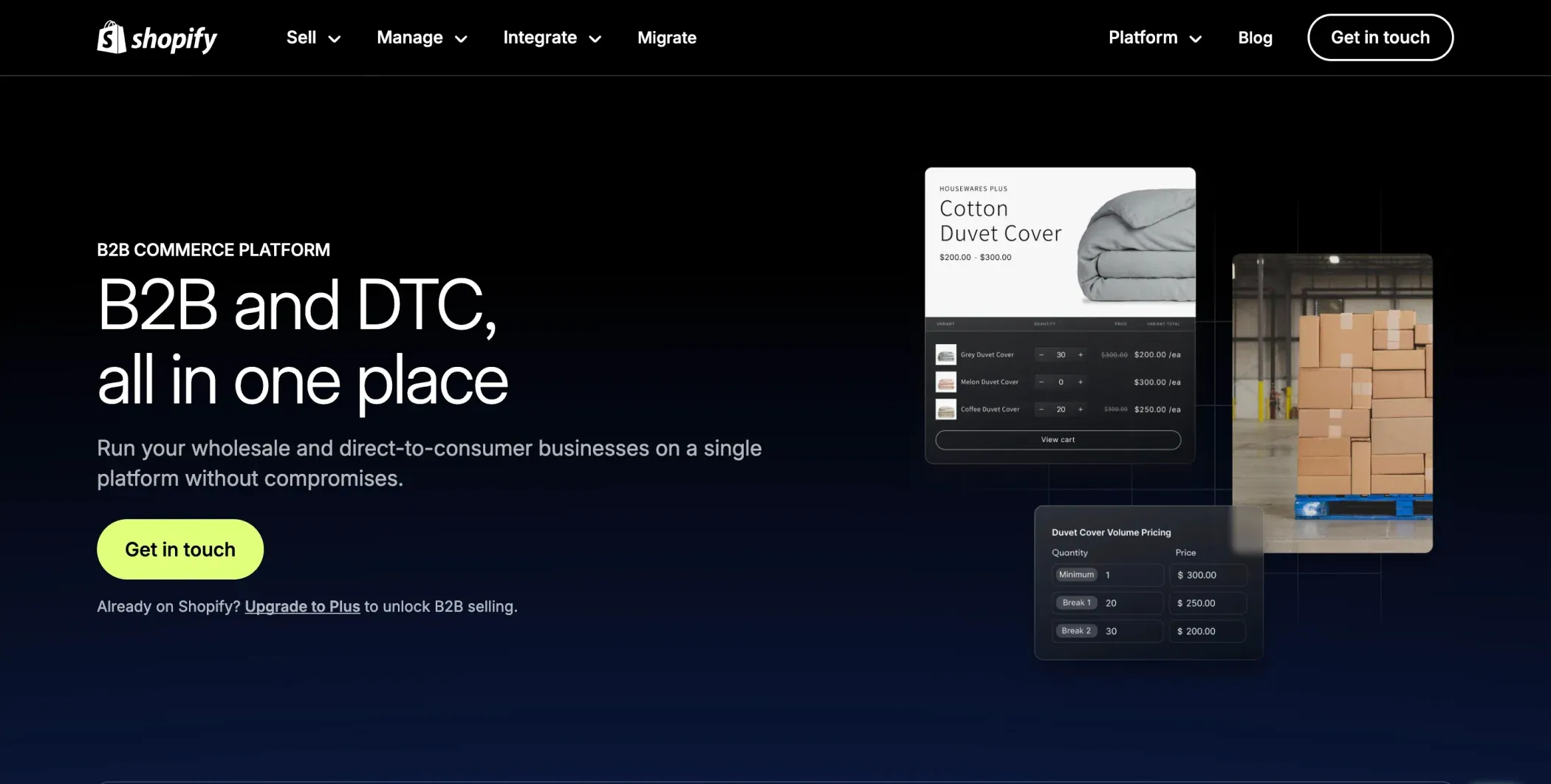Click the Break 1 quantity field
Screen dimensions: 1551x784
click(1130, 603)
